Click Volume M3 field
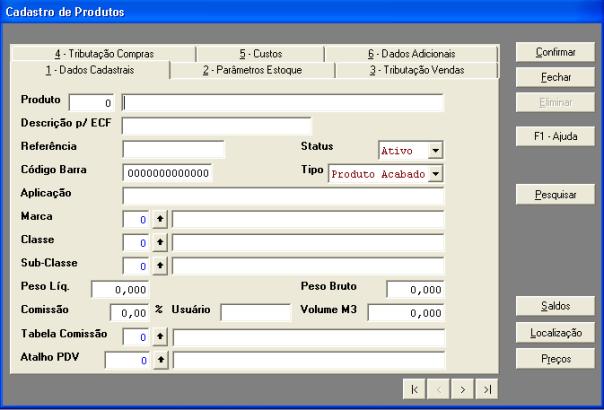 (406, 313)
